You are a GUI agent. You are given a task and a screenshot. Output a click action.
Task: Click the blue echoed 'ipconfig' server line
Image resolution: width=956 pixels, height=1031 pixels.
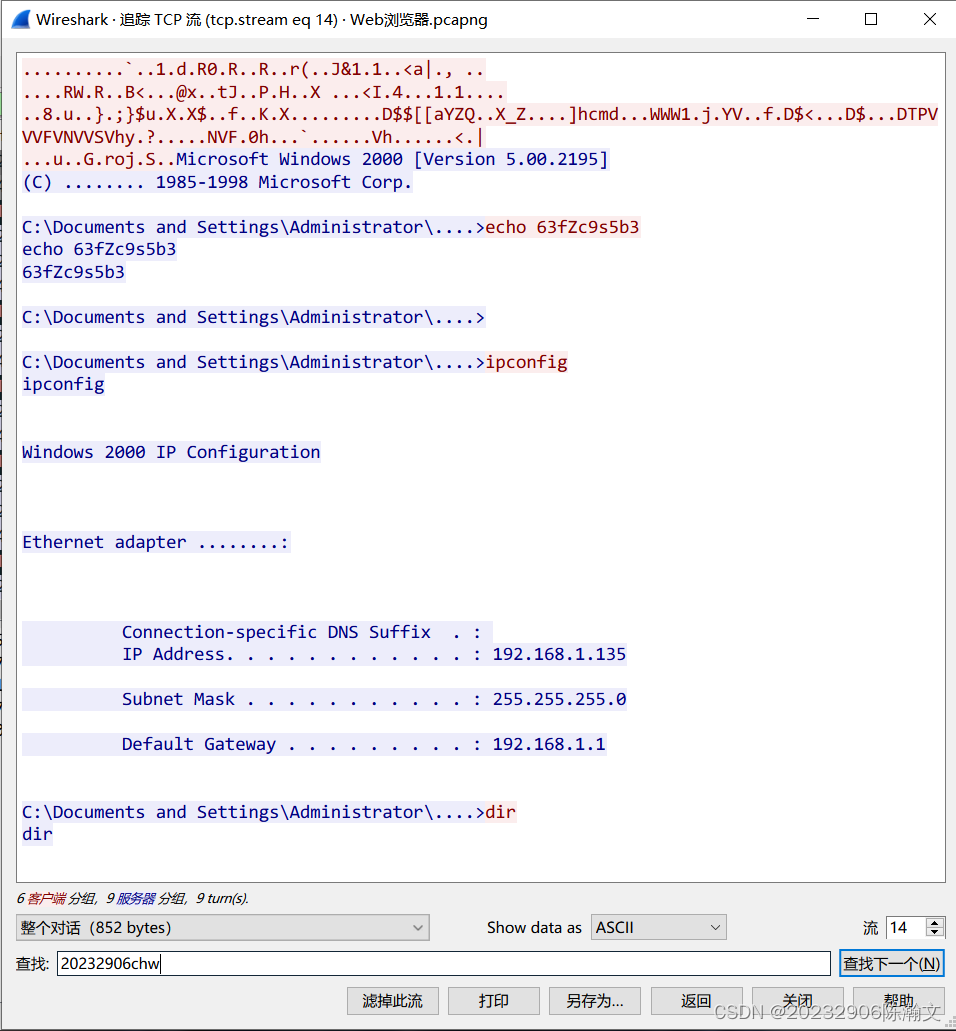(x=63, y=385)
